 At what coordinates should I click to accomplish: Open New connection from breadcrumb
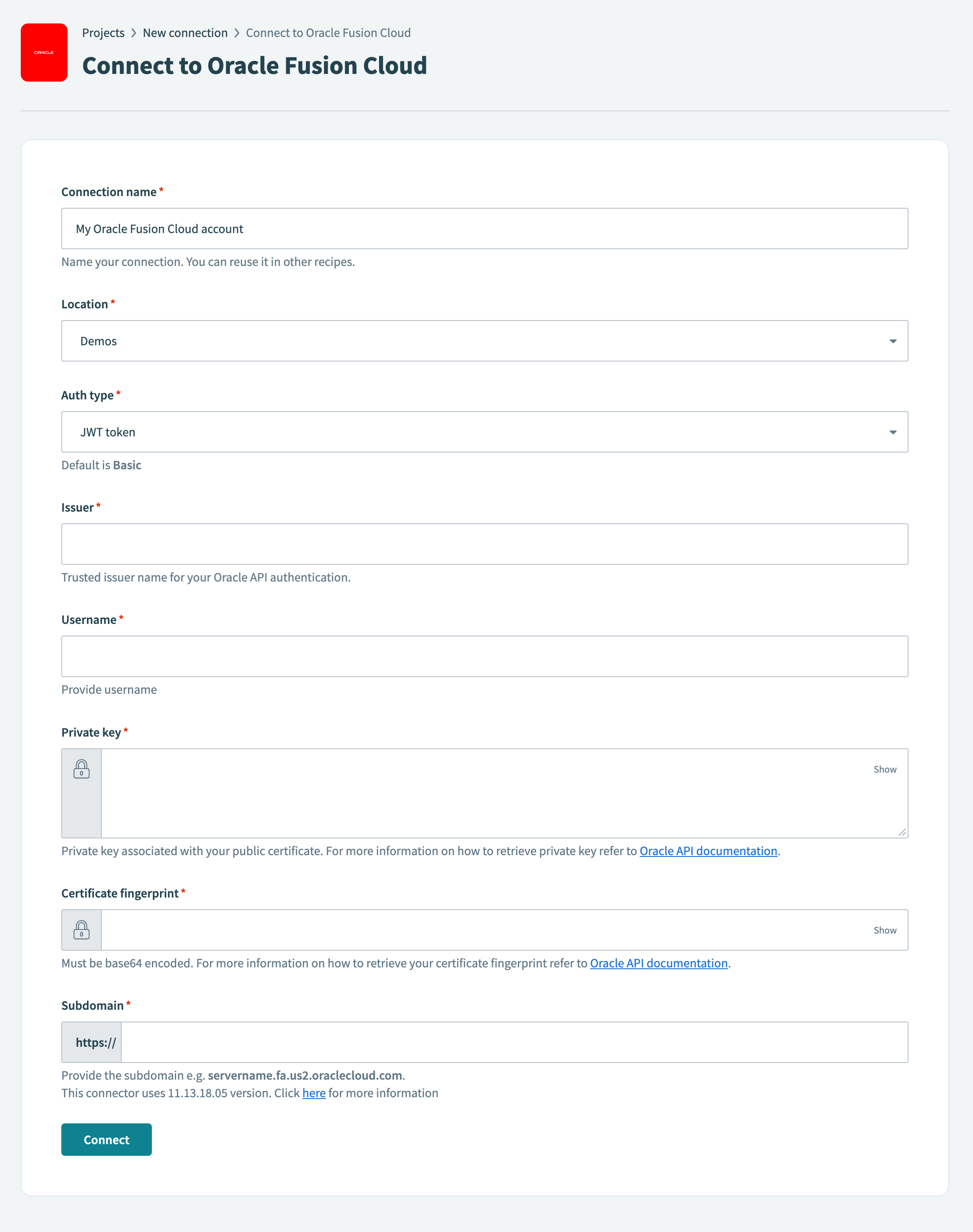(185, 32)
